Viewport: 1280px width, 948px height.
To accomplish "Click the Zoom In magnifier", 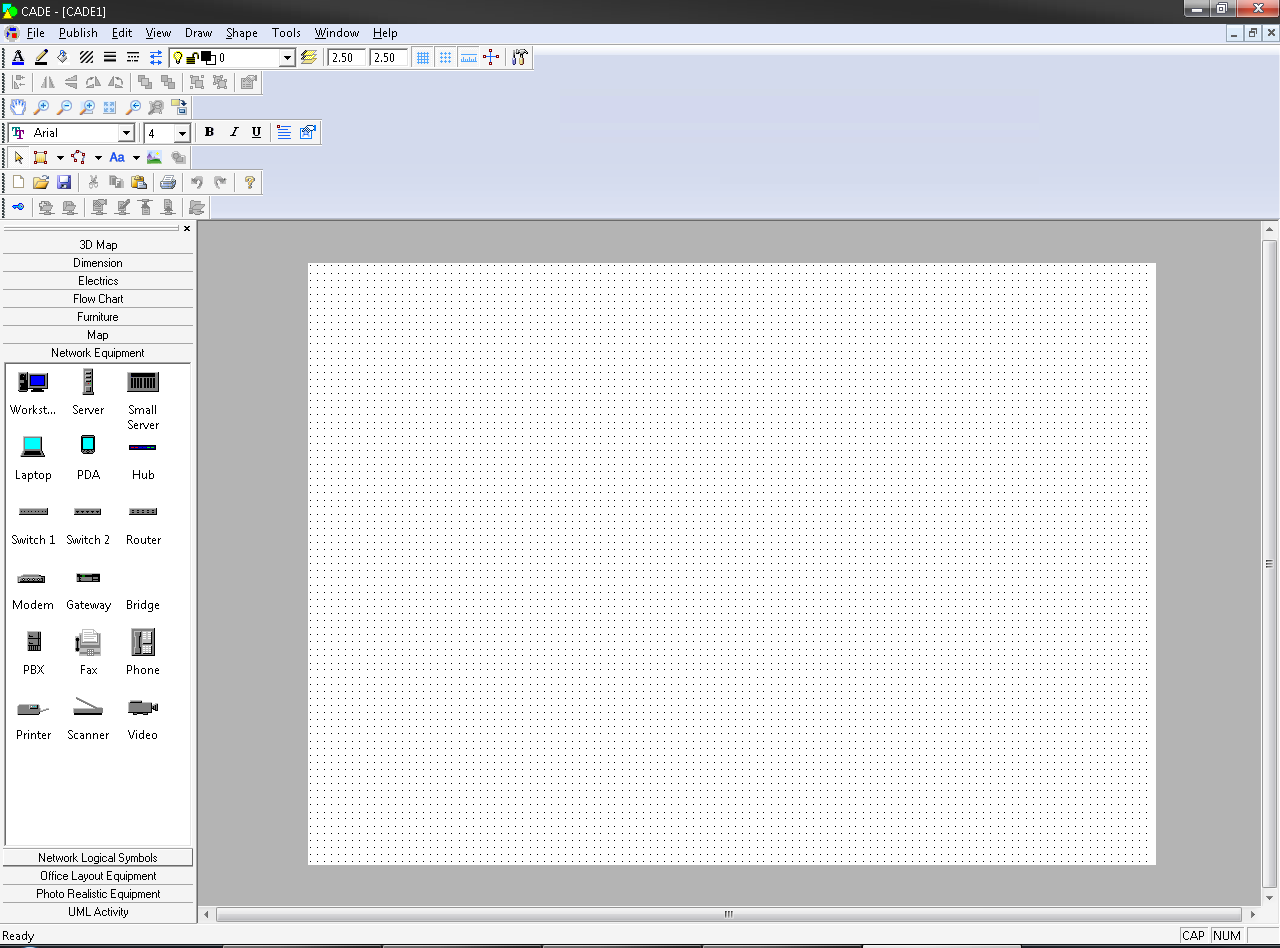I will tap(42, 107).
